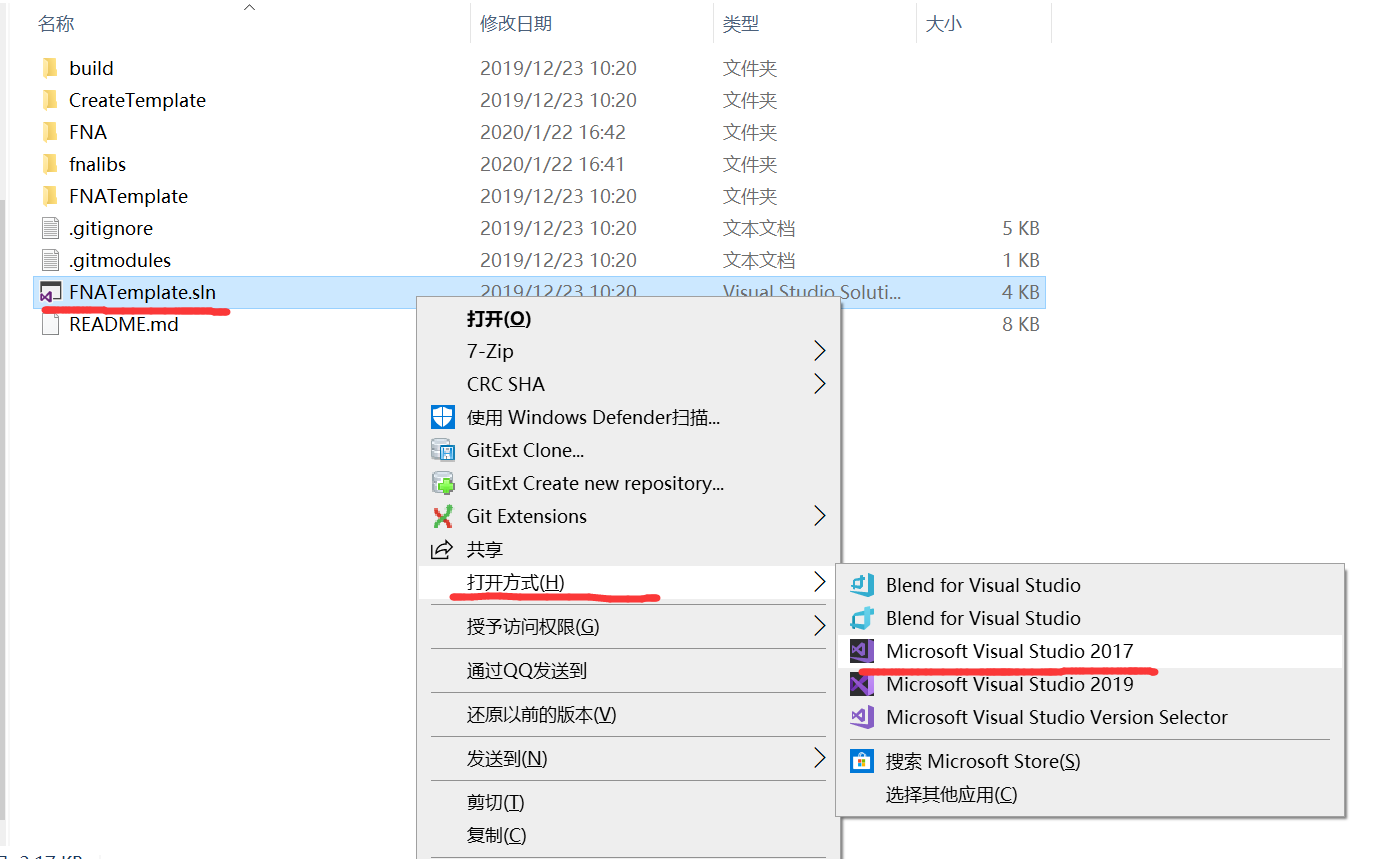Expand the 7-Zip submenu arrow
The image size is (1383, 859).
coord(819,351)
